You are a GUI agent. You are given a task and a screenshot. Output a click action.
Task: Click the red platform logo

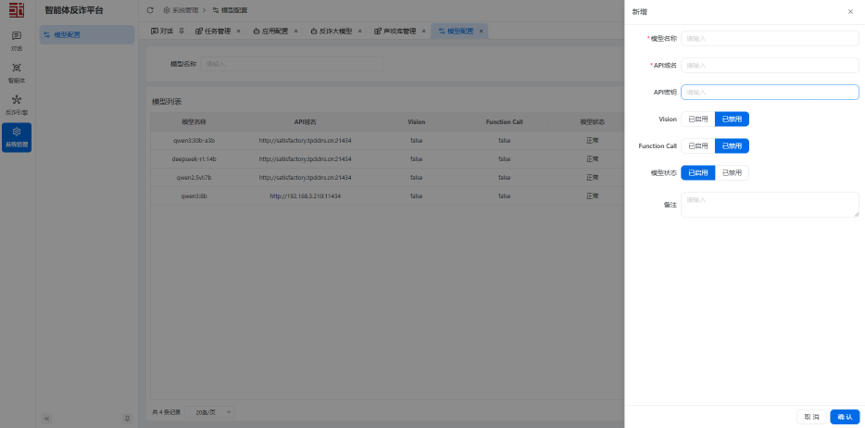pyautogui.click(x=17, y=10)
